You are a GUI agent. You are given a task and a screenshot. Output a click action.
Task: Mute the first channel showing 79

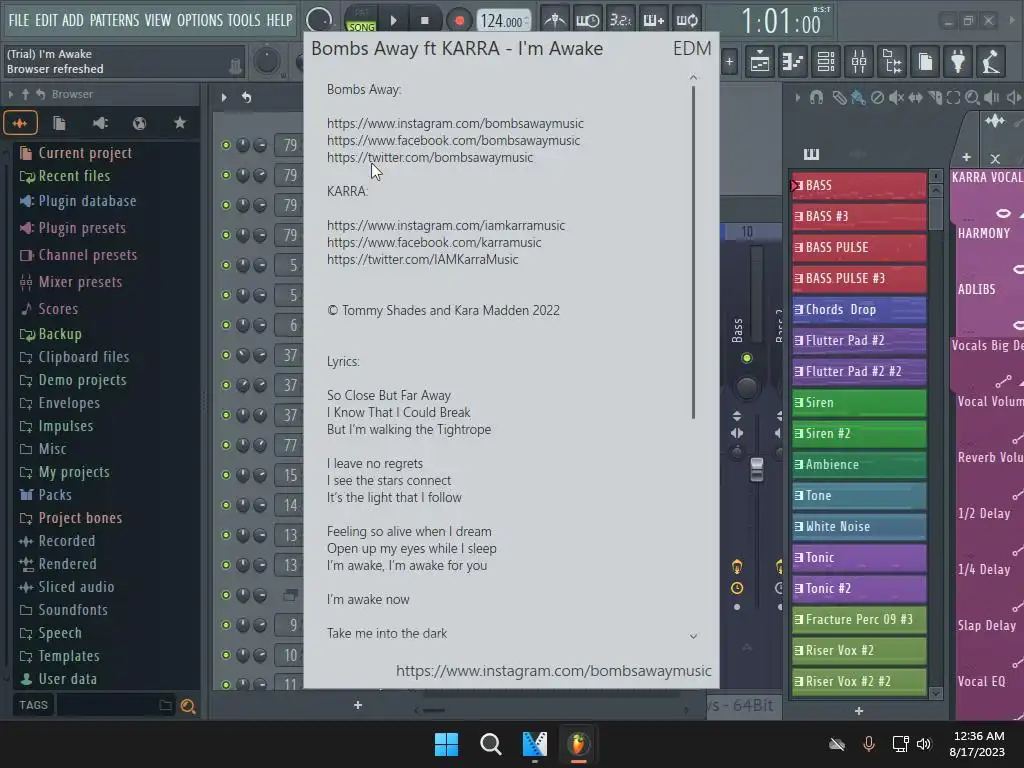click(226, 145)
